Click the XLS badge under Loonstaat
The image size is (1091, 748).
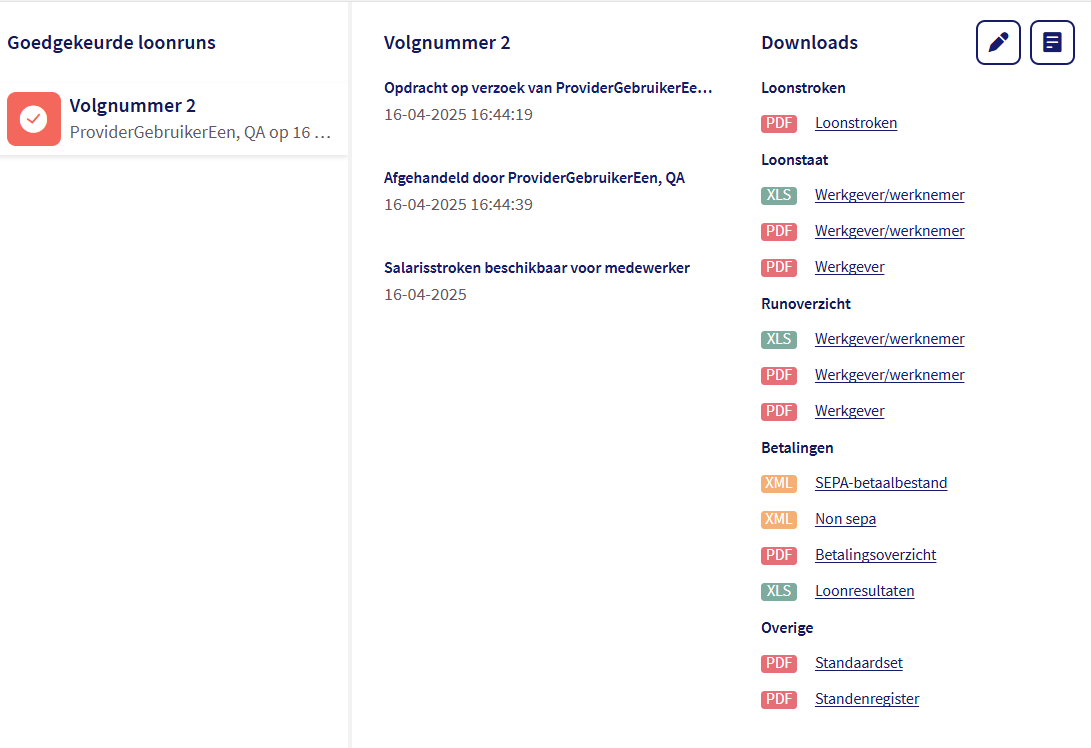778,195
